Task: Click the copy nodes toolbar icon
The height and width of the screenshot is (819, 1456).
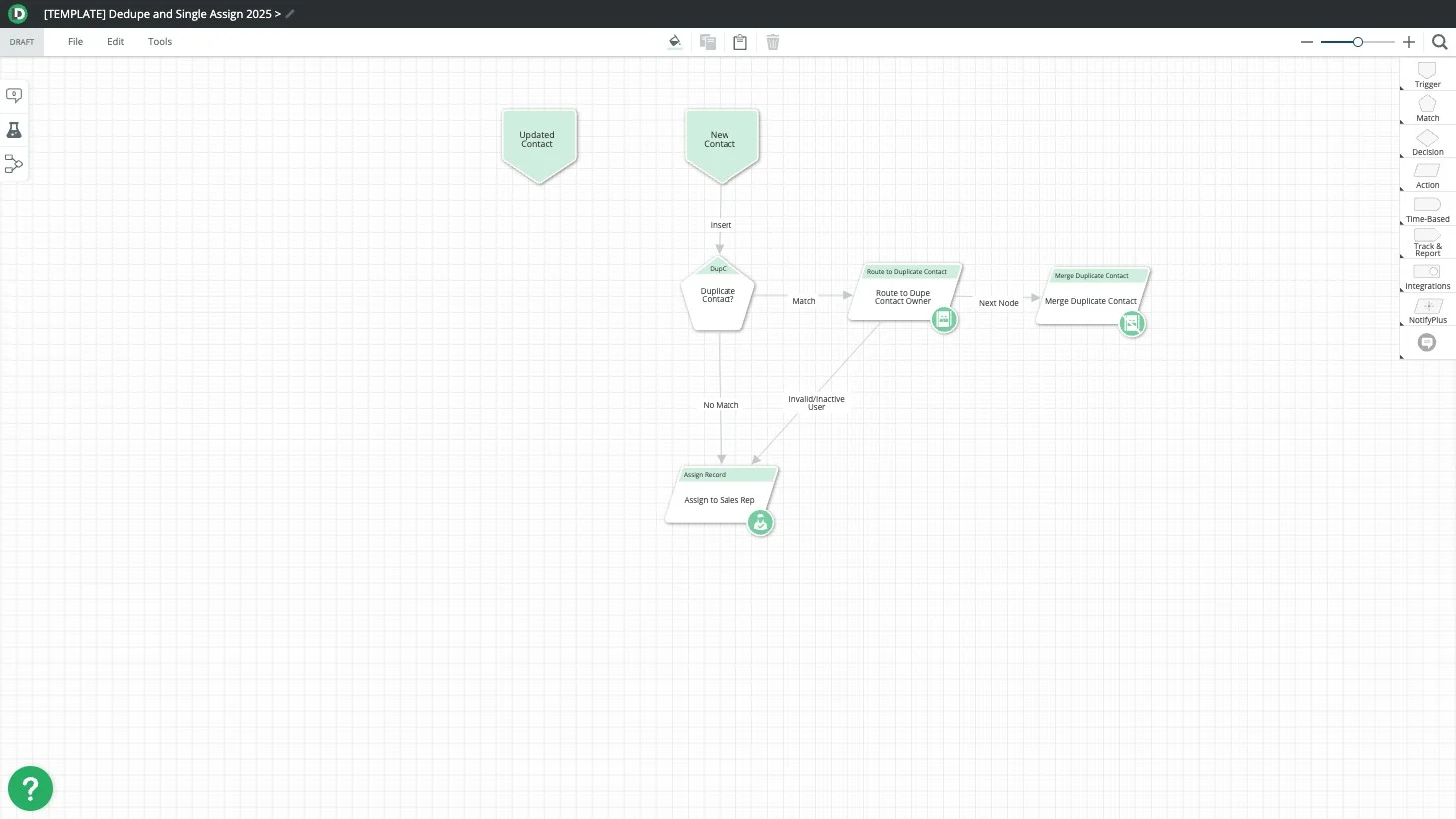Action: tap(708, 42)
